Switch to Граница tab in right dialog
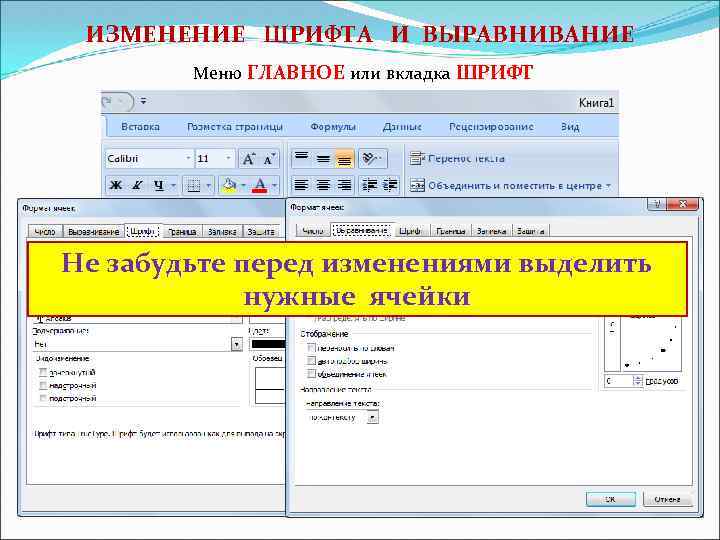 450,231
